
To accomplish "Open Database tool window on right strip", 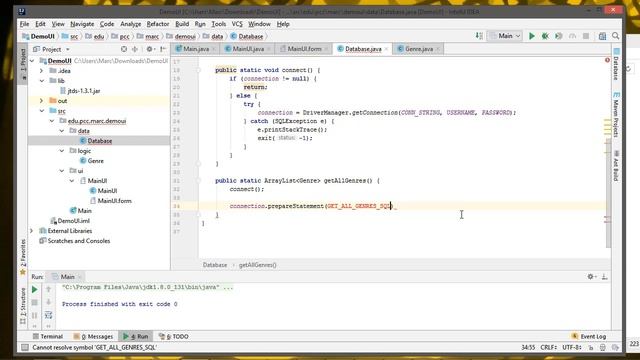I will click(616, 64).
